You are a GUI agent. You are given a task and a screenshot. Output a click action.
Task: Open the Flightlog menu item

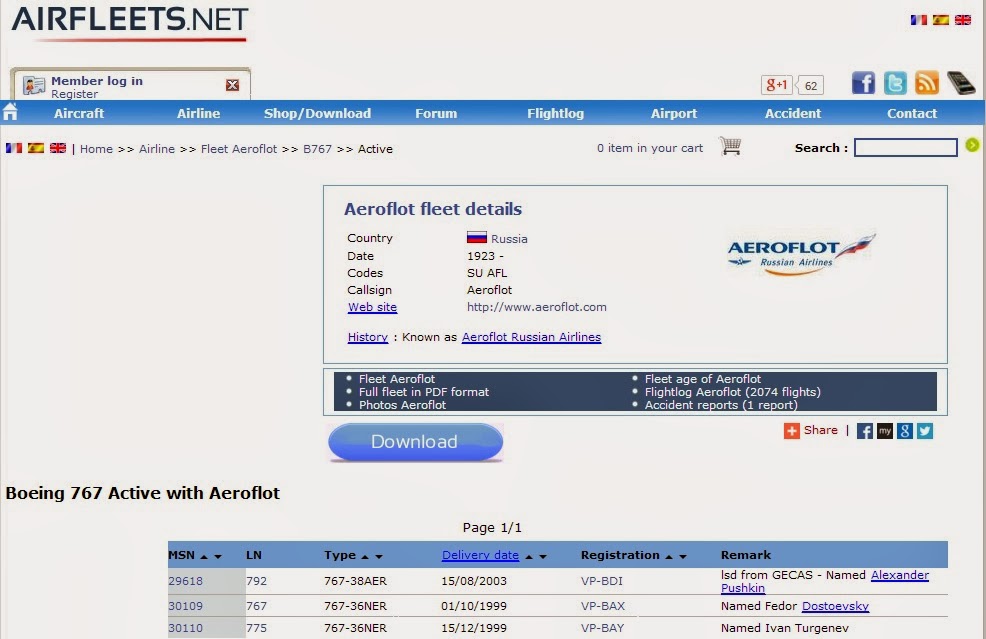pos(555,113)
